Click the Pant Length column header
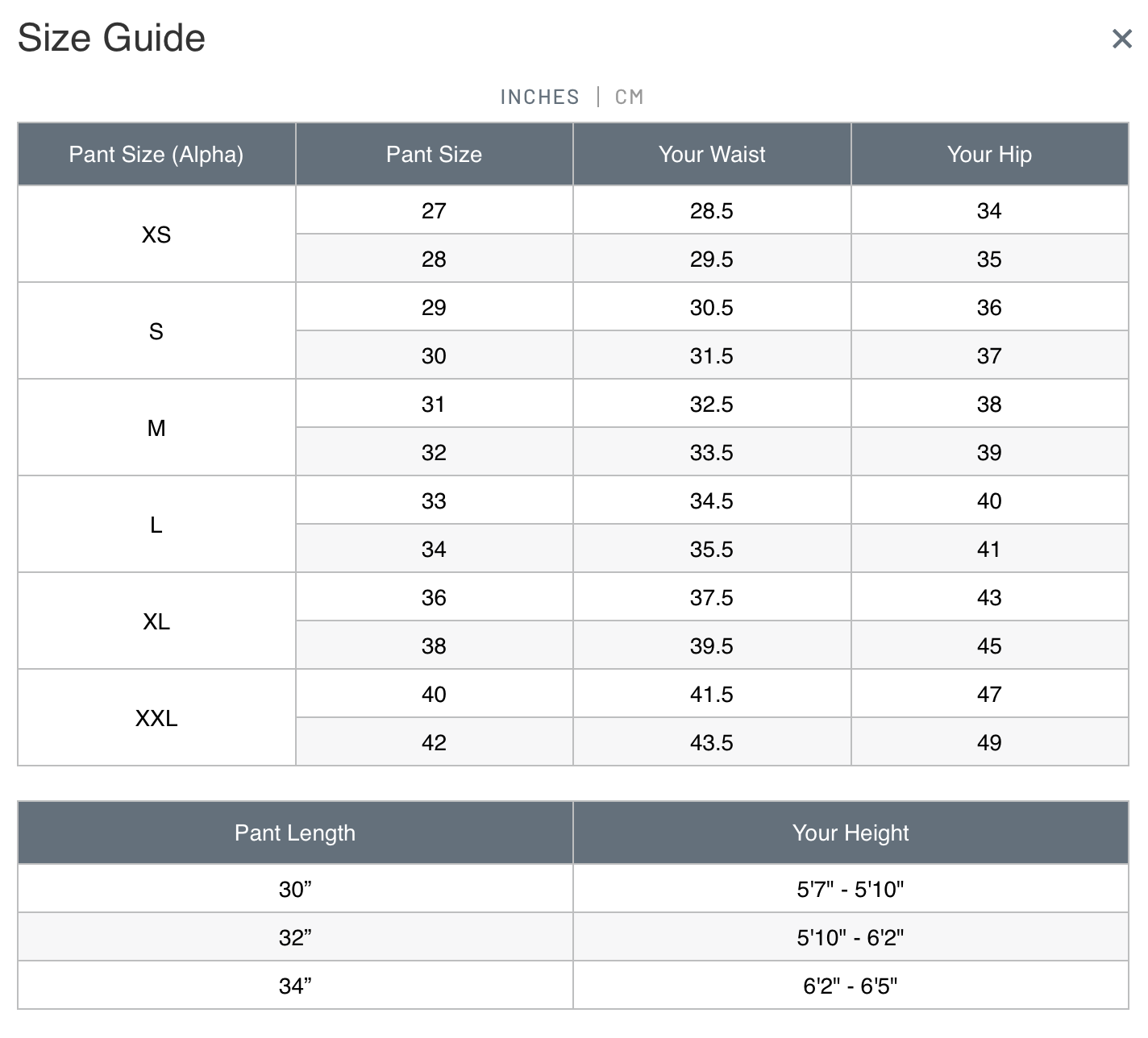 point(295,832)
